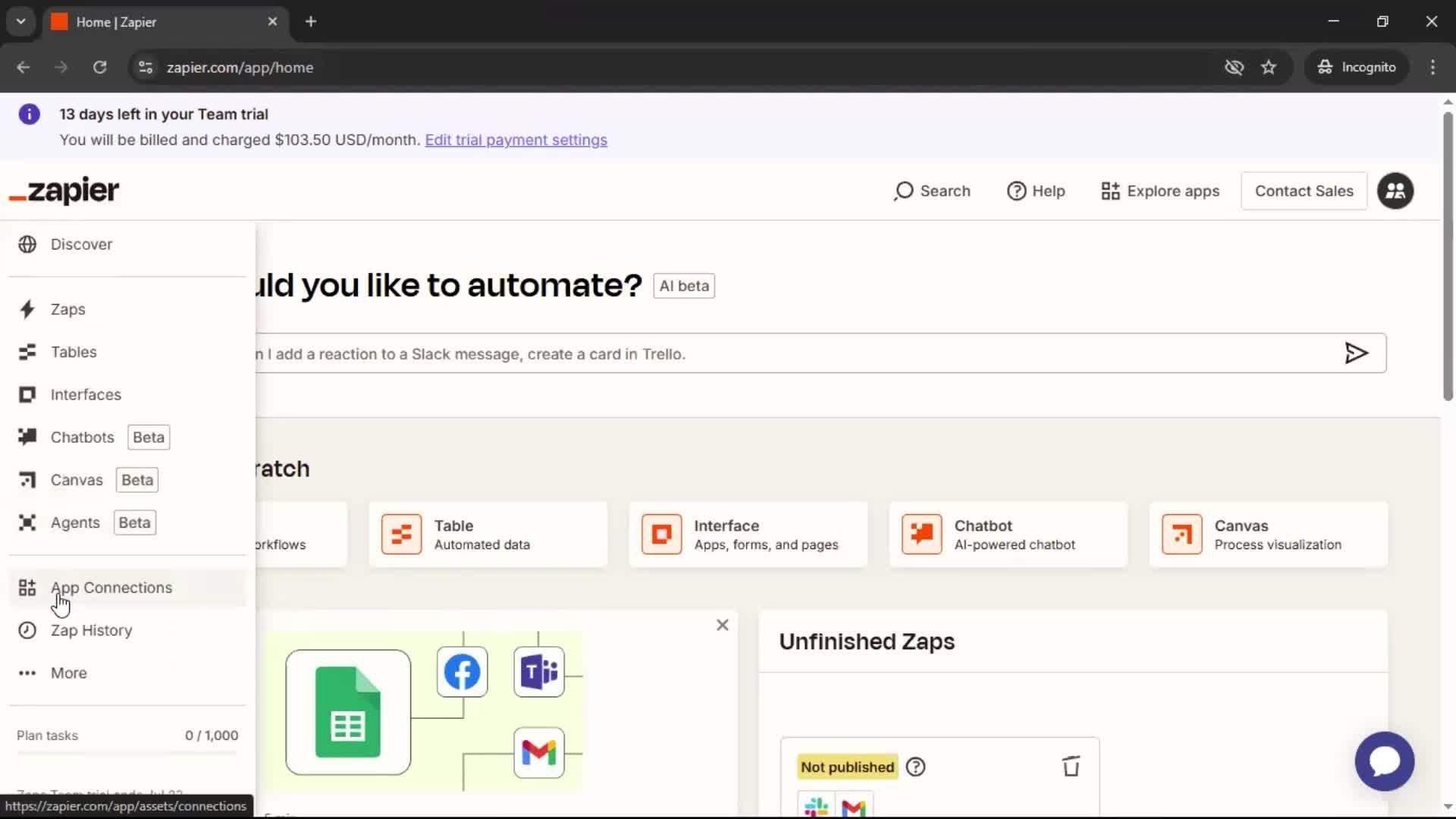Click Google Sheets icon in illustration
1456x819 pixels.
coord(348,712)
